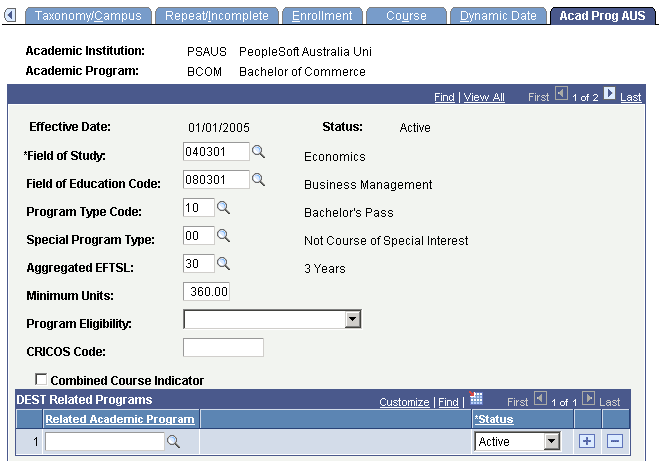Switch to the Repeat/Incomplete tab
The width and height of the screenshot is (659, 461).
point(216,16)
